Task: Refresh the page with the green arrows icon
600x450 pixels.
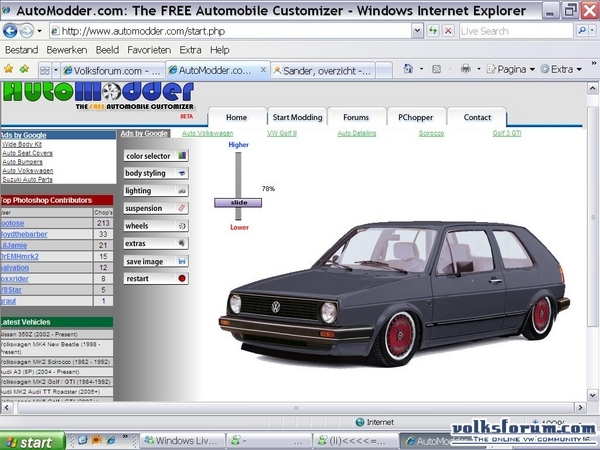Action: 433,31
